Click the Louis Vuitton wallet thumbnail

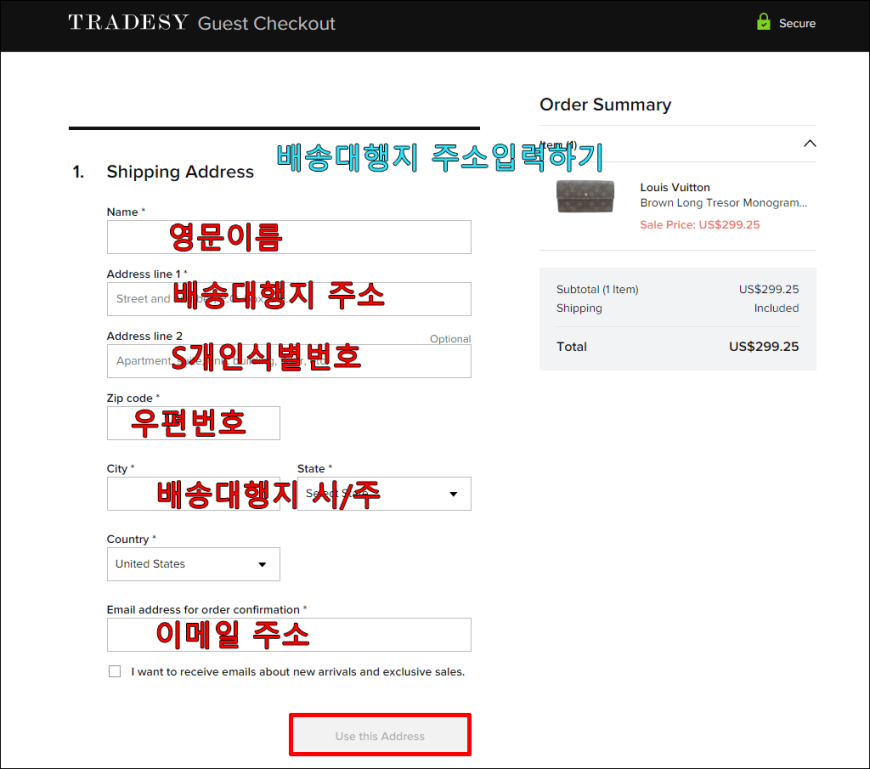tap(585, 196)
